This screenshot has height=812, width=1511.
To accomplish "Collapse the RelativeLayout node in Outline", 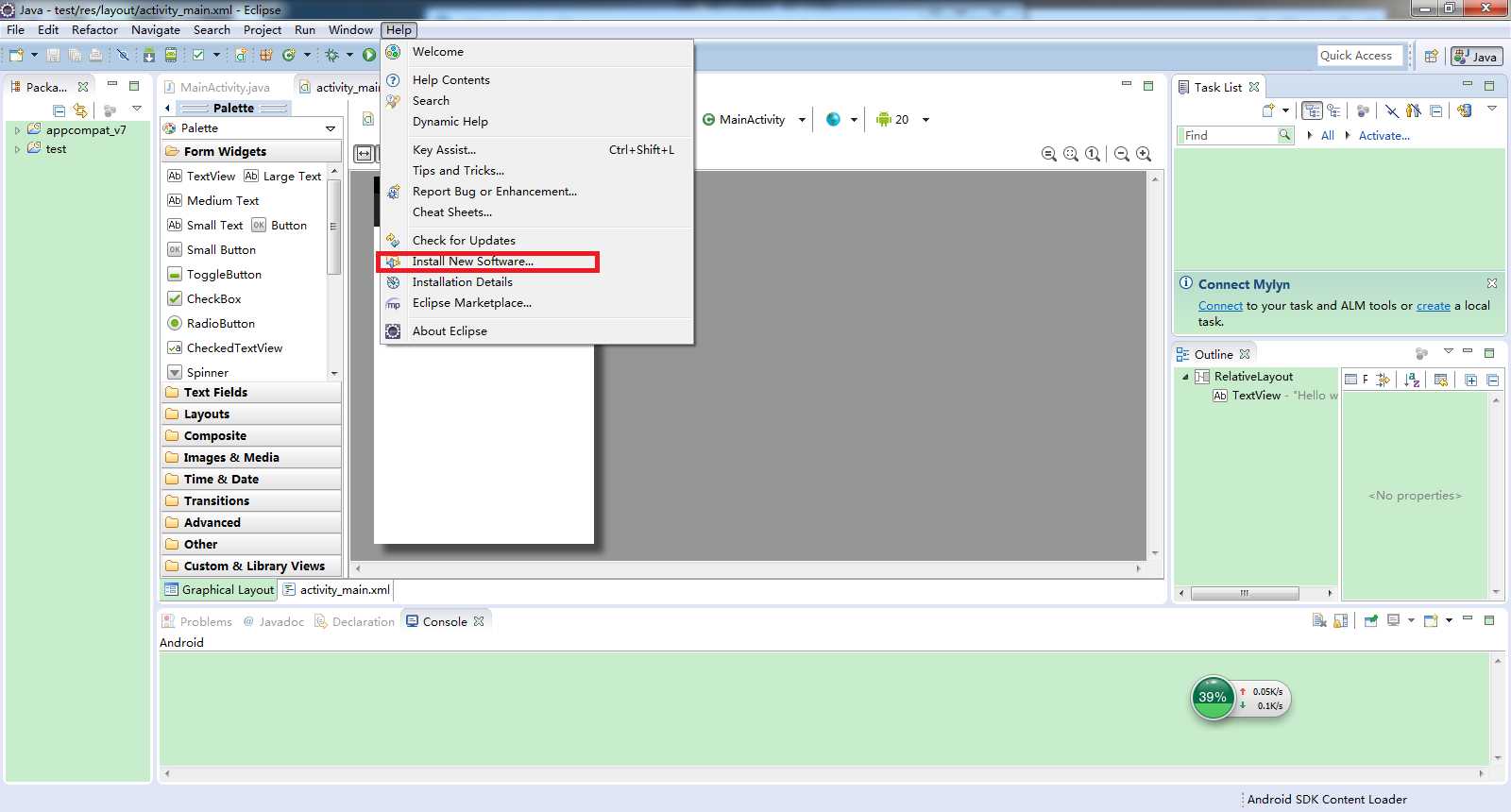I will [1185, 377].
